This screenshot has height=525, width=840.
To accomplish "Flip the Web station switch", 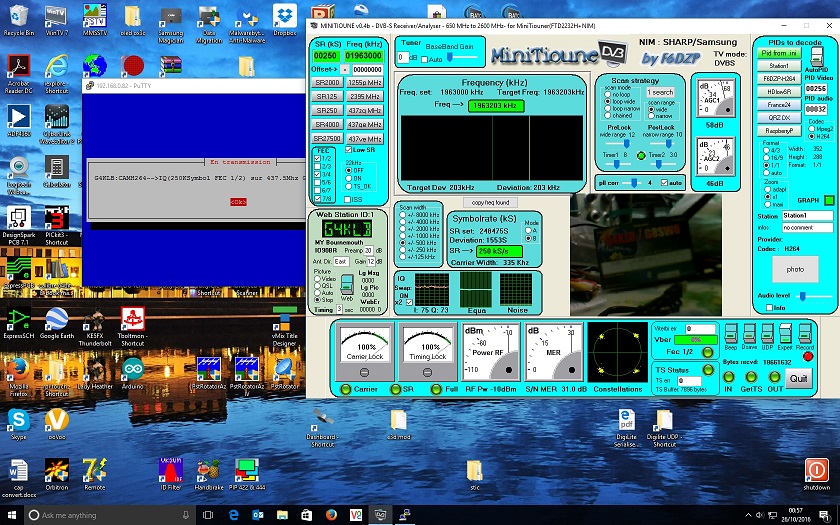I will (347, 284).
